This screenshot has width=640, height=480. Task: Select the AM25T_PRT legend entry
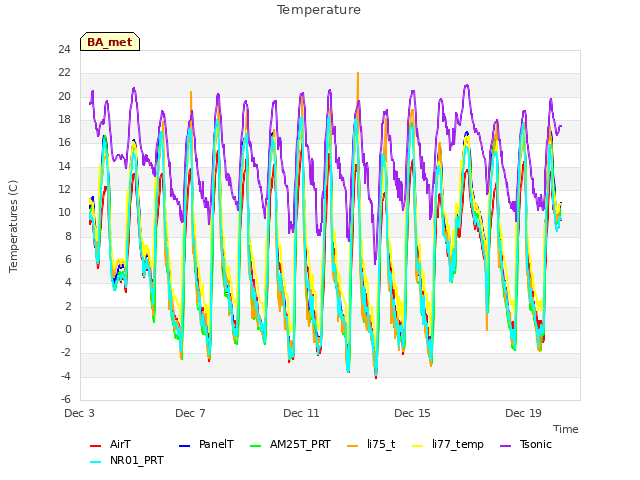[x=290, y=444]
